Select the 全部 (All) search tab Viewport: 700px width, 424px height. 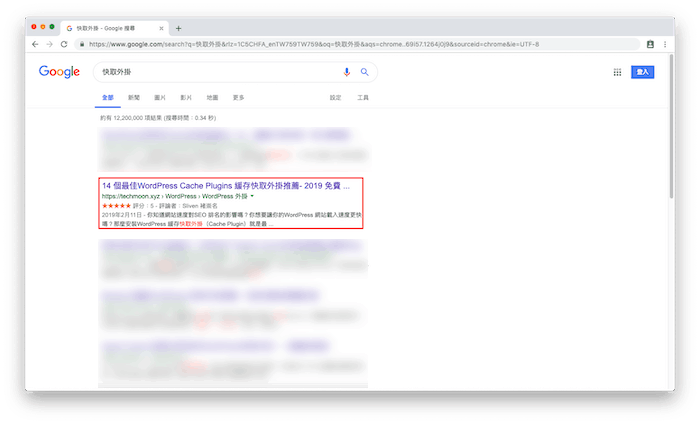[x=108, y=98]
